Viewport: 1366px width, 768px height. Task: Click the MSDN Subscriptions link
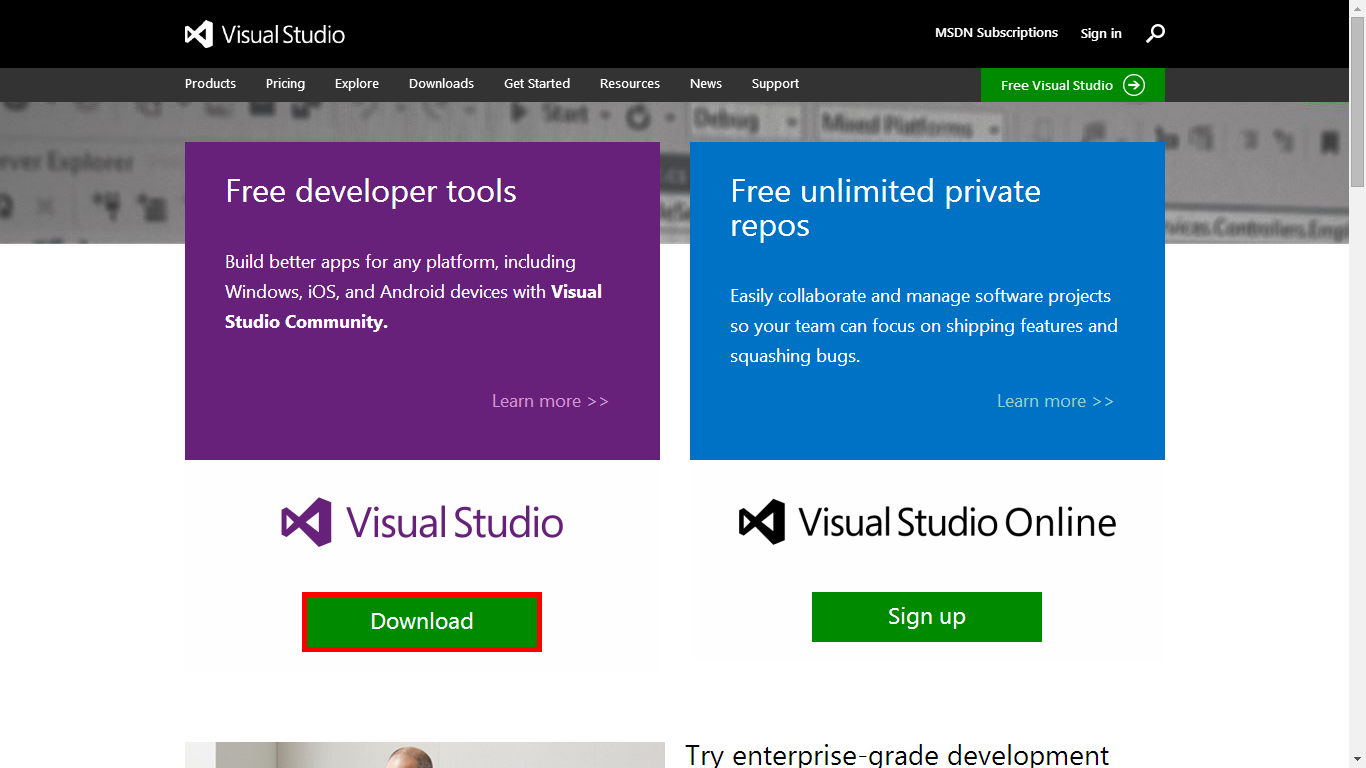tap(996, 33)
